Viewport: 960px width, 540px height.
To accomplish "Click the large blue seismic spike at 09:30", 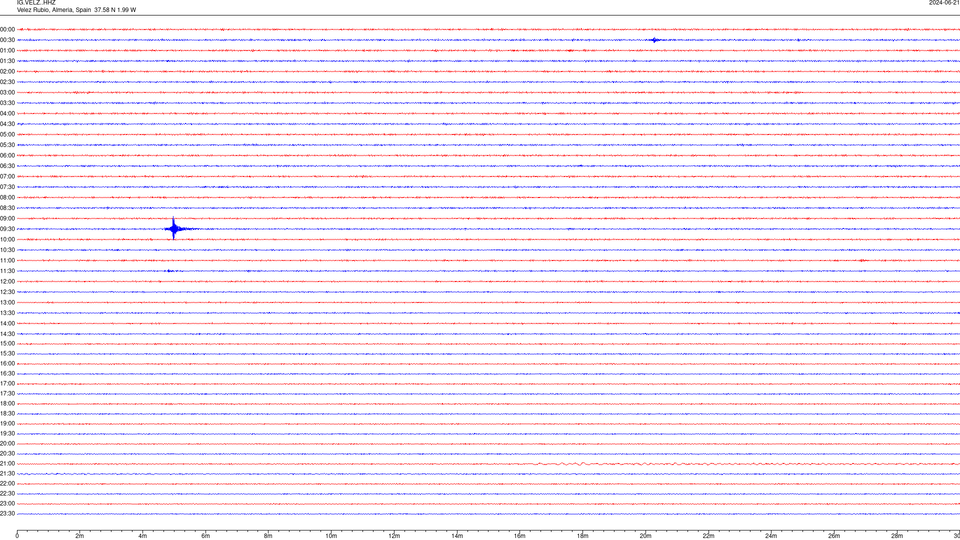I will tap(174, 229).
